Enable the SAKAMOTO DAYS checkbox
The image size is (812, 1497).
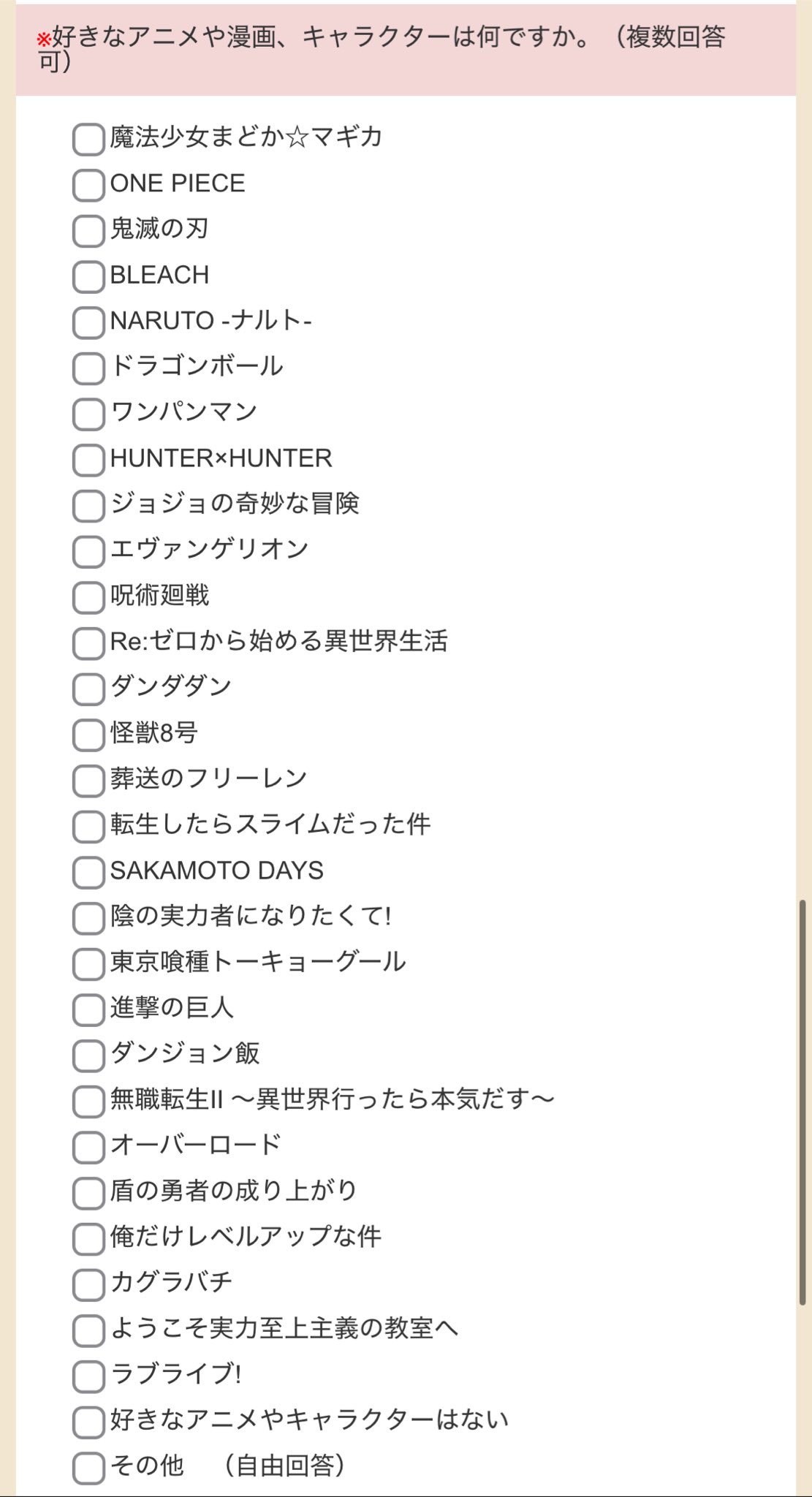[88, 872]
